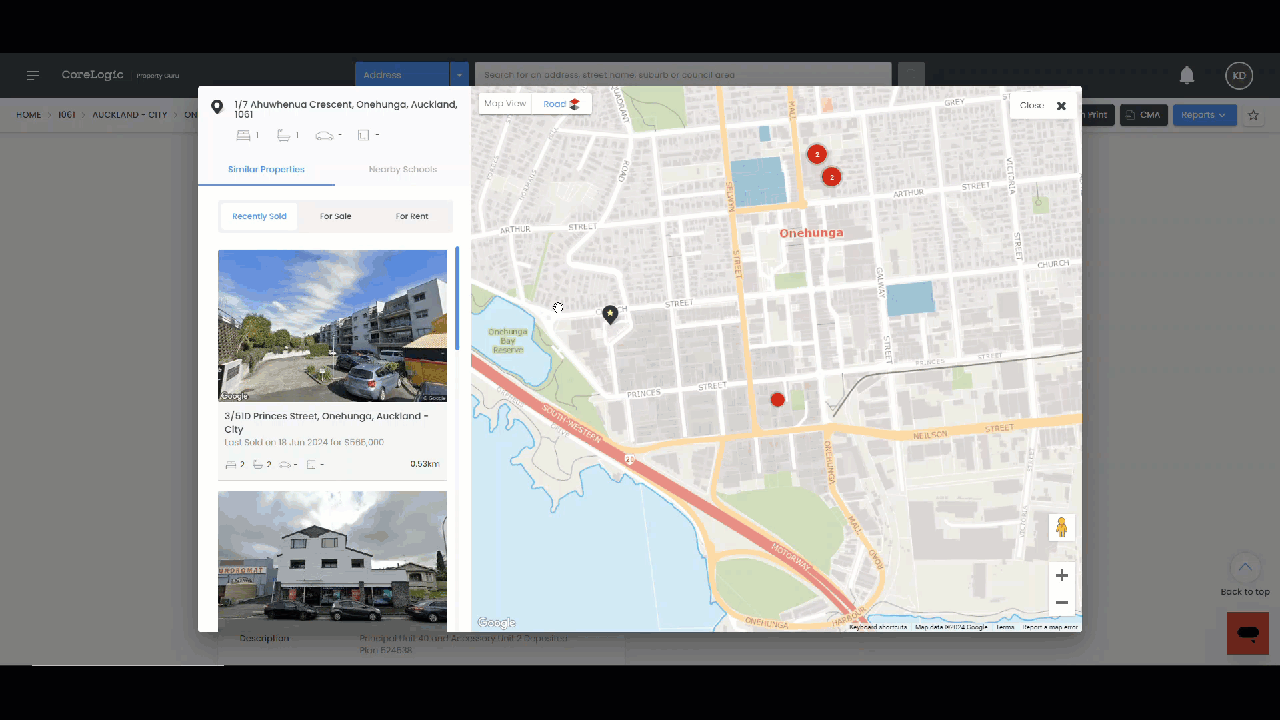
Task: Click the Back to top arrow
Action: (1245, 568)
